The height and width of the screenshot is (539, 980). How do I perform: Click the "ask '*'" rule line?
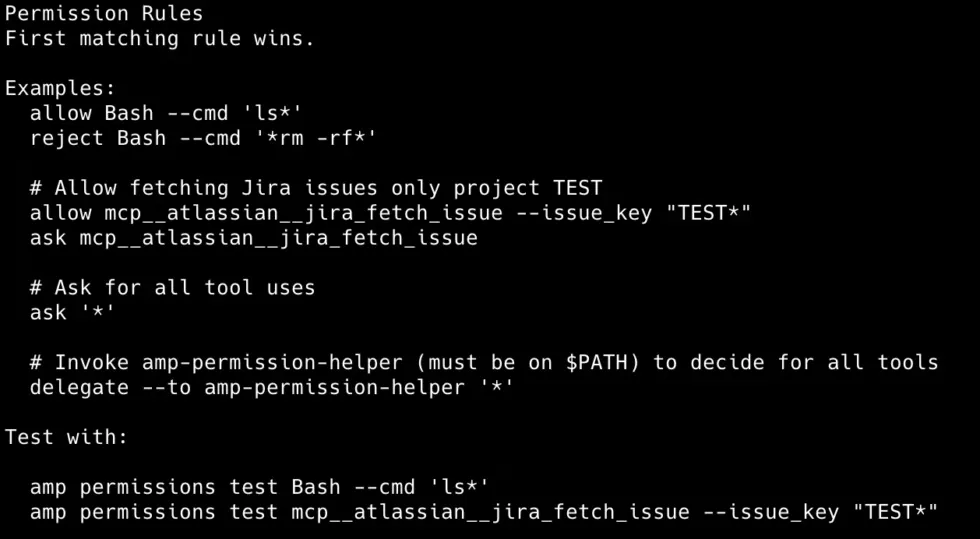73,313
